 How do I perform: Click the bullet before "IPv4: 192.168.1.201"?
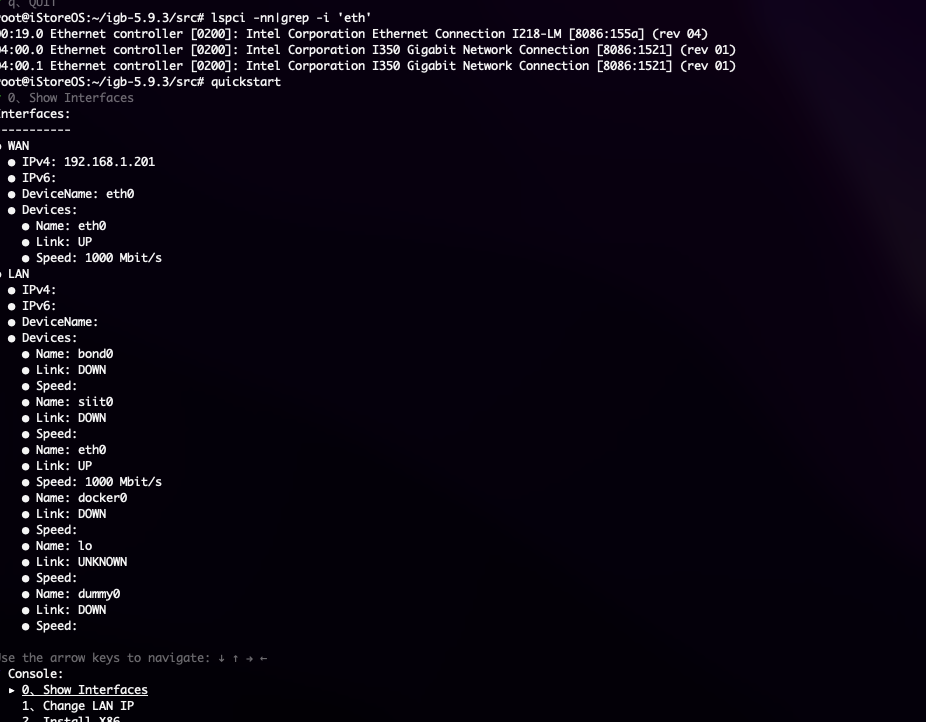(12, 162)
